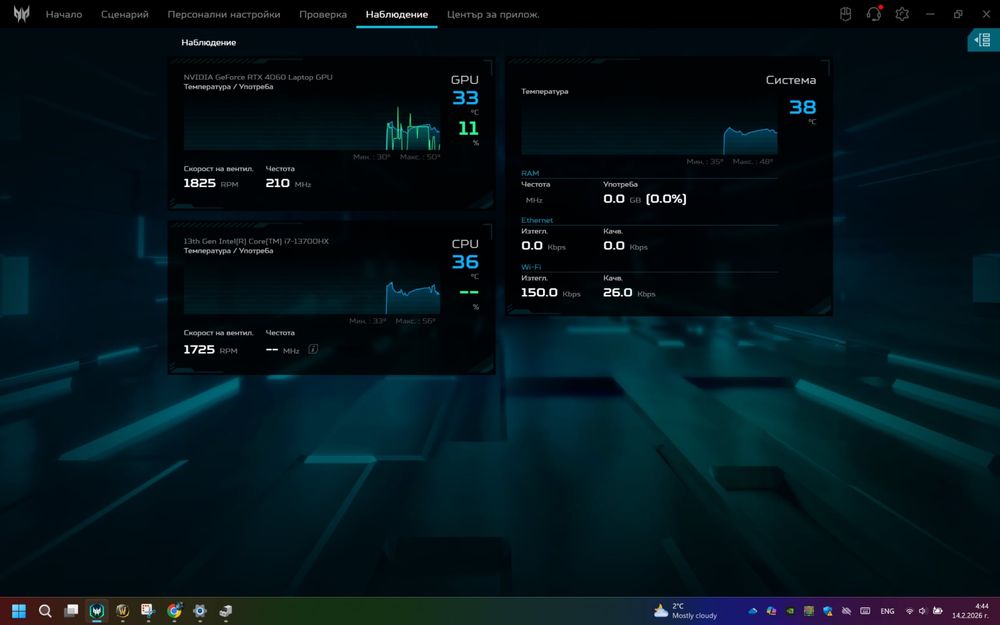Open the Settings gear app on the taskbar
The height and width of the screenshot is (625, 1000).
(200, 611)
